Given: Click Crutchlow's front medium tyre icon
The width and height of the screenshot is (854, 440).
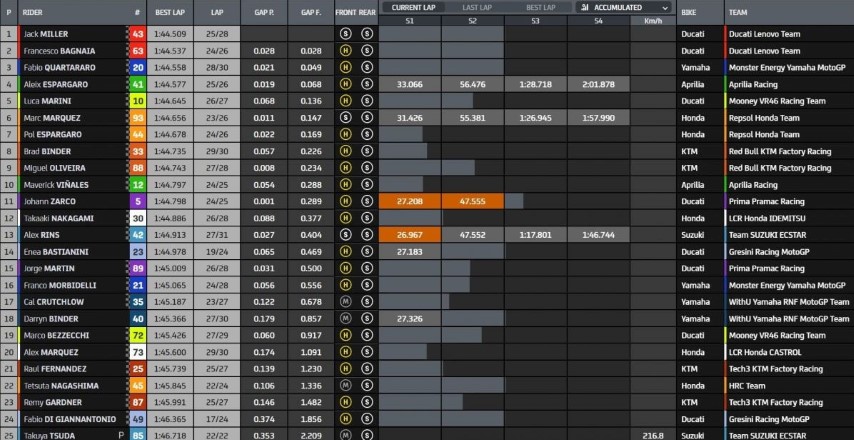Looking at the screenshot, I should [x=345, y=302].
